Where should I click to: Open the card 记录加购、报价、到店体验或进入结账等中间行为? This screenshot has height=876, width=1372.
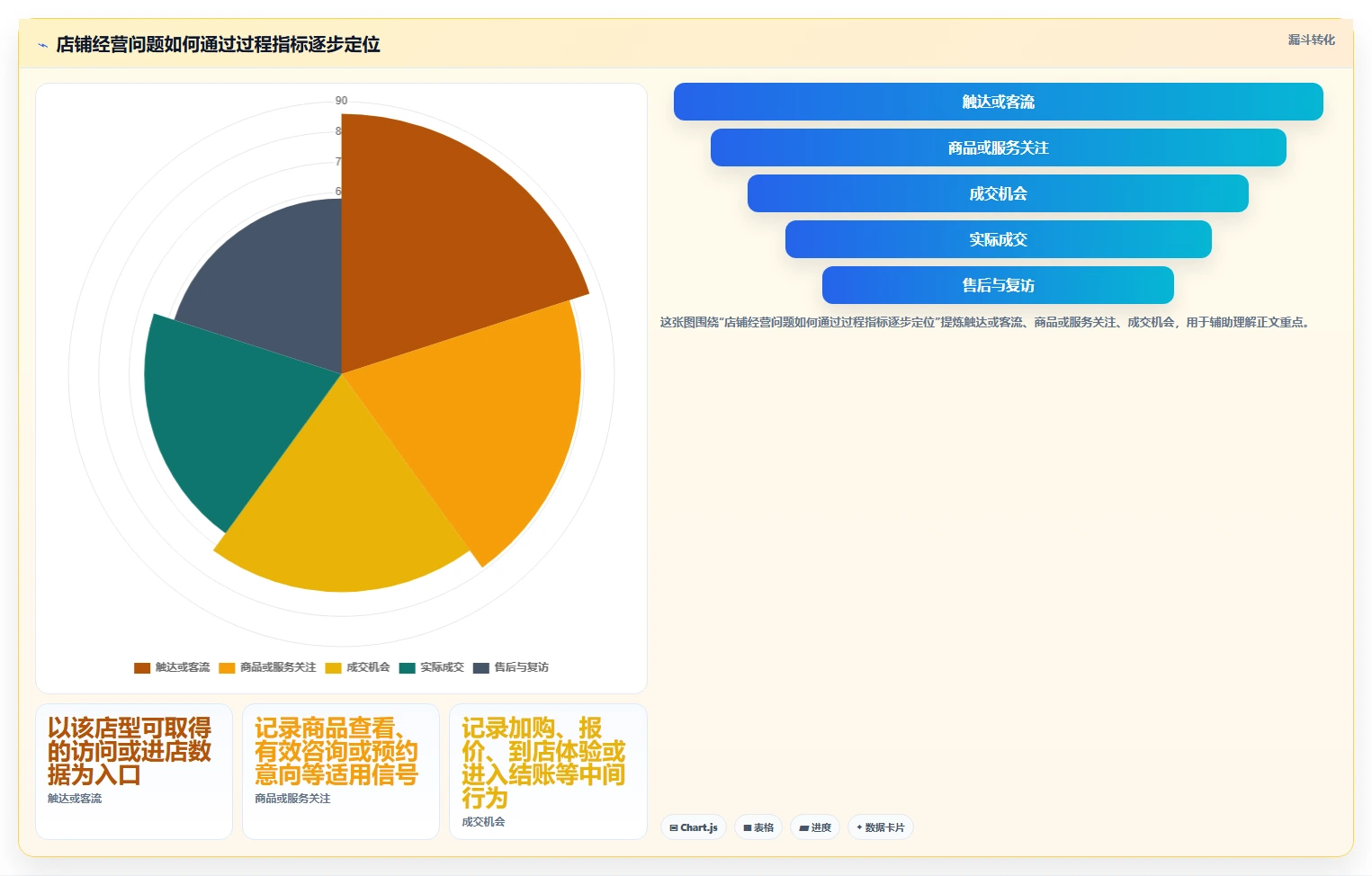[x=548, y=772]
